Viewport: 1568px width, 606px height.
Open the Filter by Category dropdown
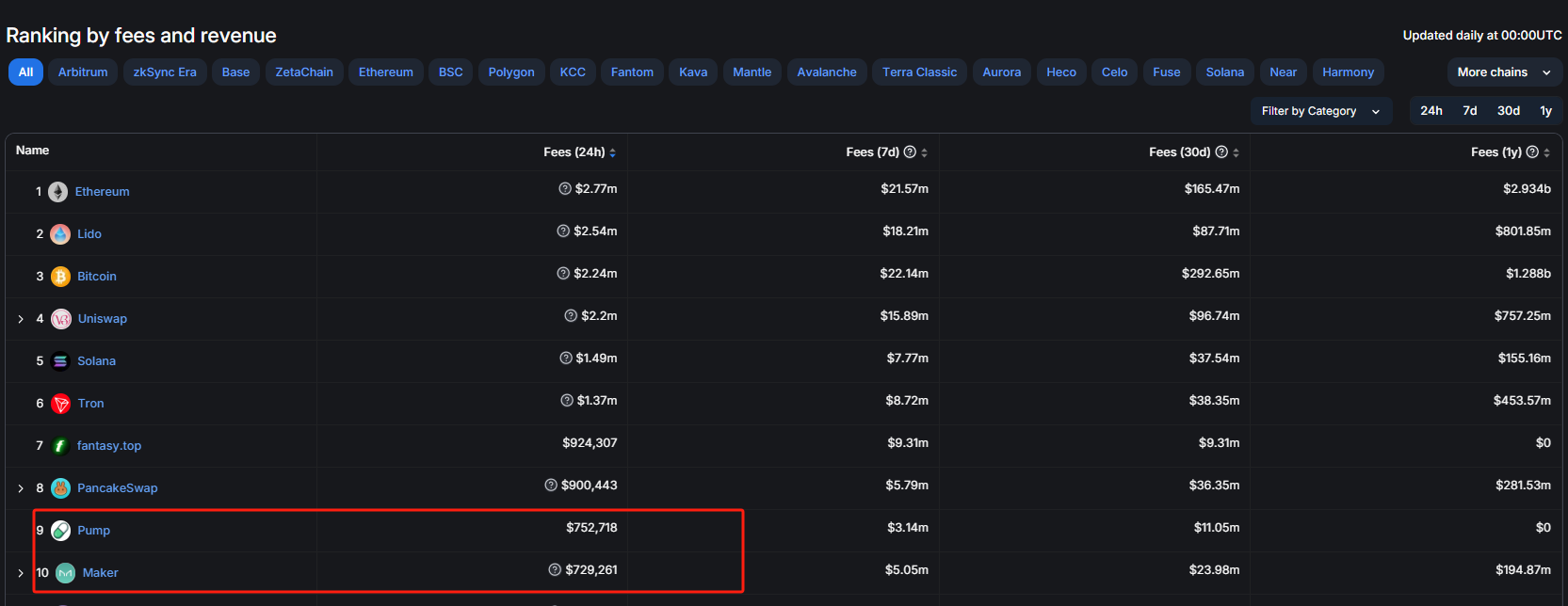pyautogui.click(x=1321, y=111)
